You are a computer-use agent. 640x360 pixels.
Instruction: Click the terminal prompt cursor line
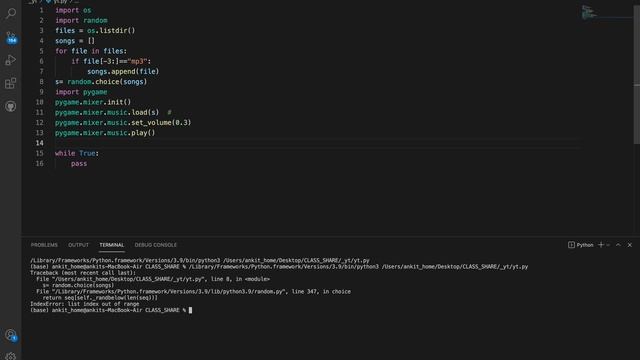point(111,310)
